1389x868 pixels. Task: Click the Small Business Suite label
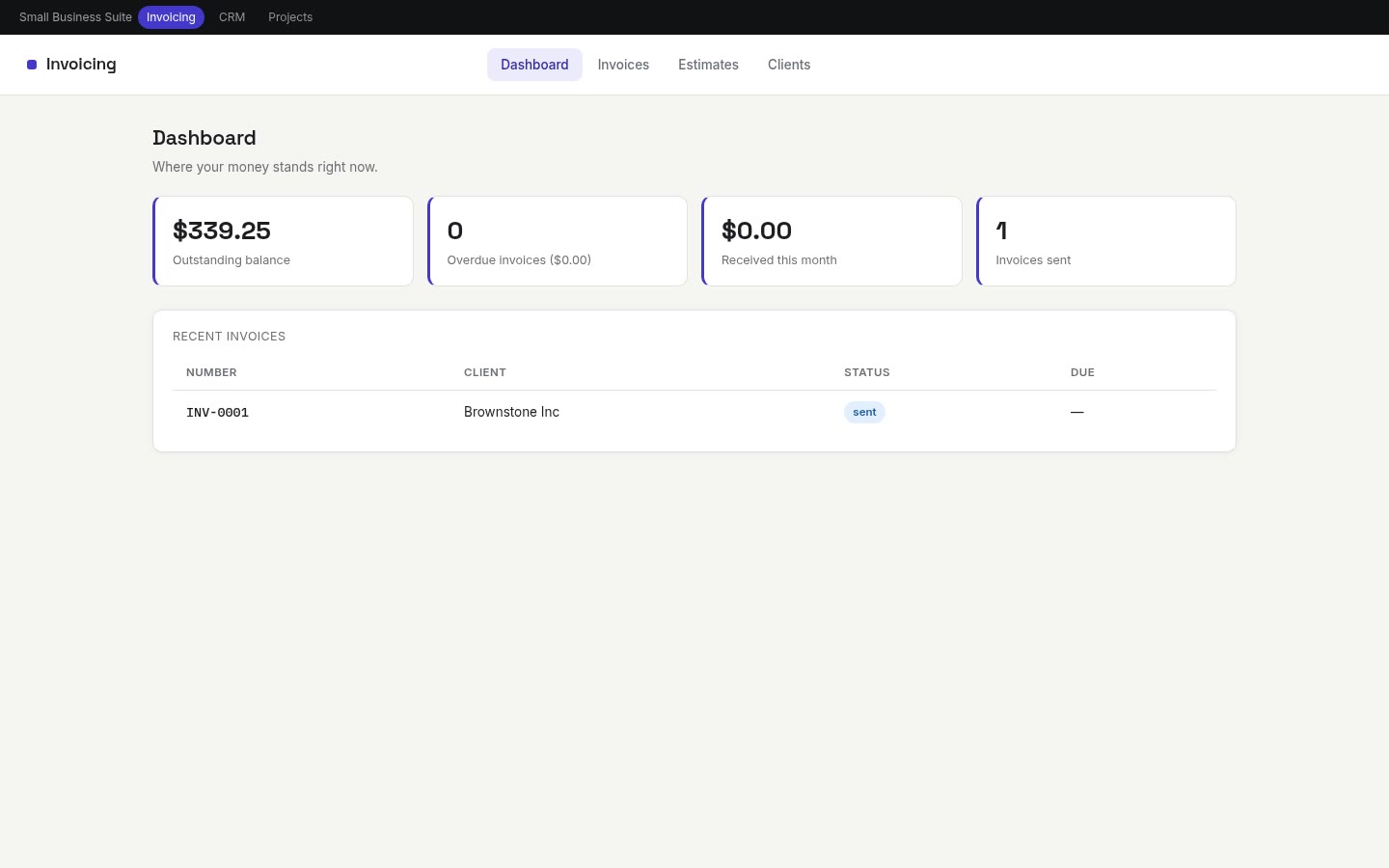tap(75, 17)
